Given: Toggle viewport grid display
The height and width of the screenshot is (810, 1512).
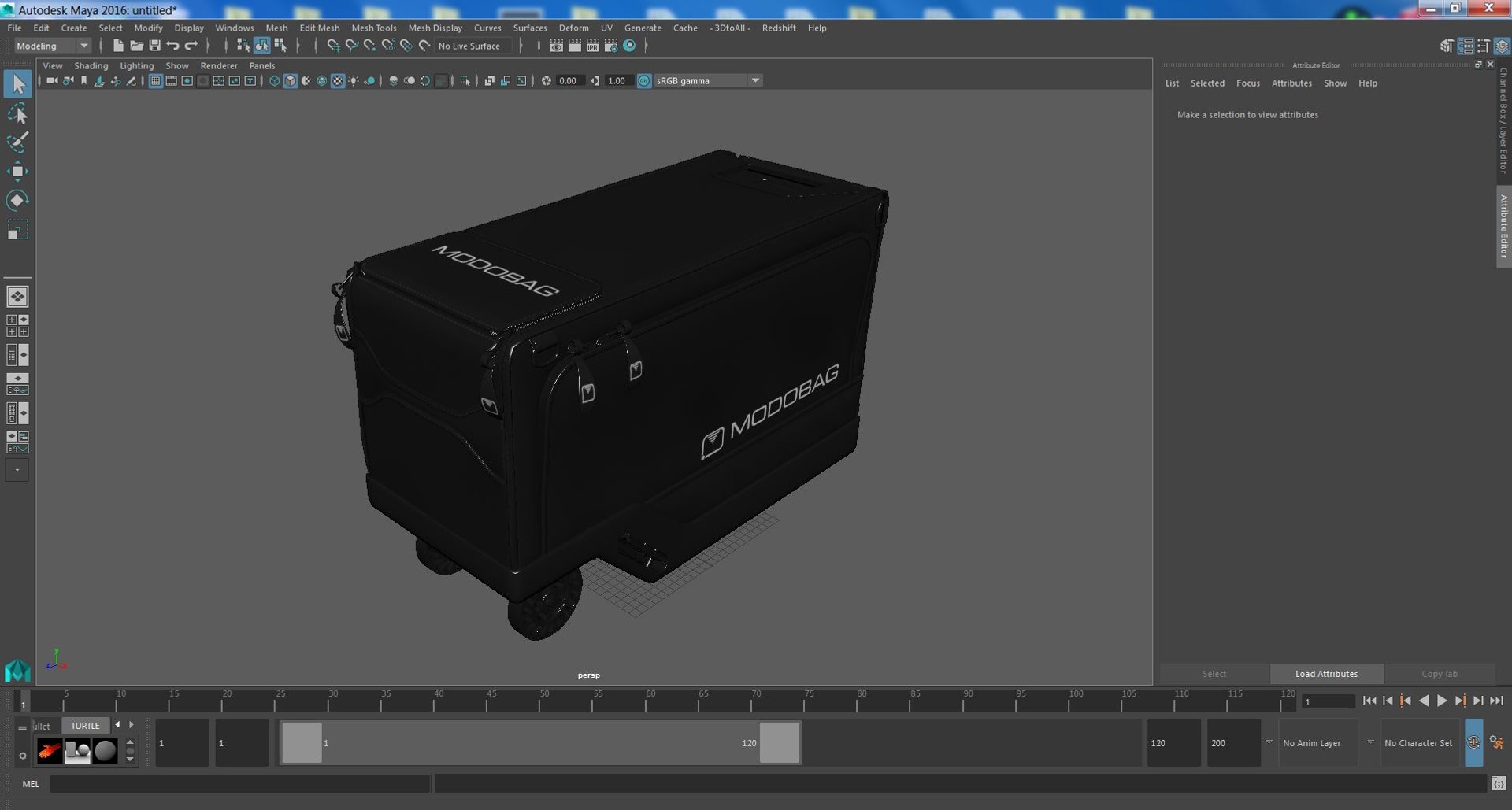Looking at the screenshot, I should point(155,80).
